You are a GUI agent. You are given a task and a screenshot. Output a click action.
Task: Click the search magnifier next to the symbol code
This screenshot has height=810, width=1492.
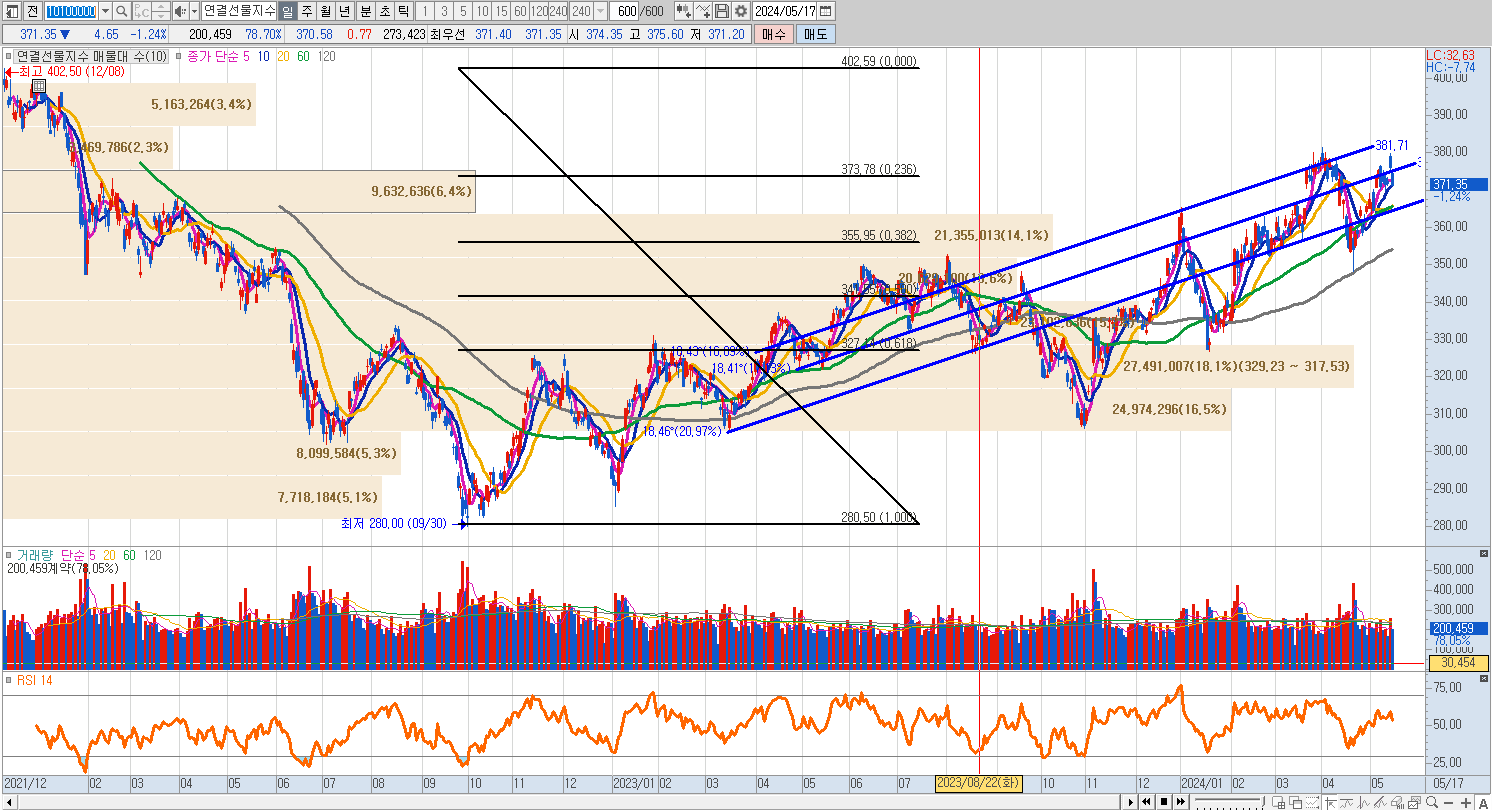pos(121,11)
